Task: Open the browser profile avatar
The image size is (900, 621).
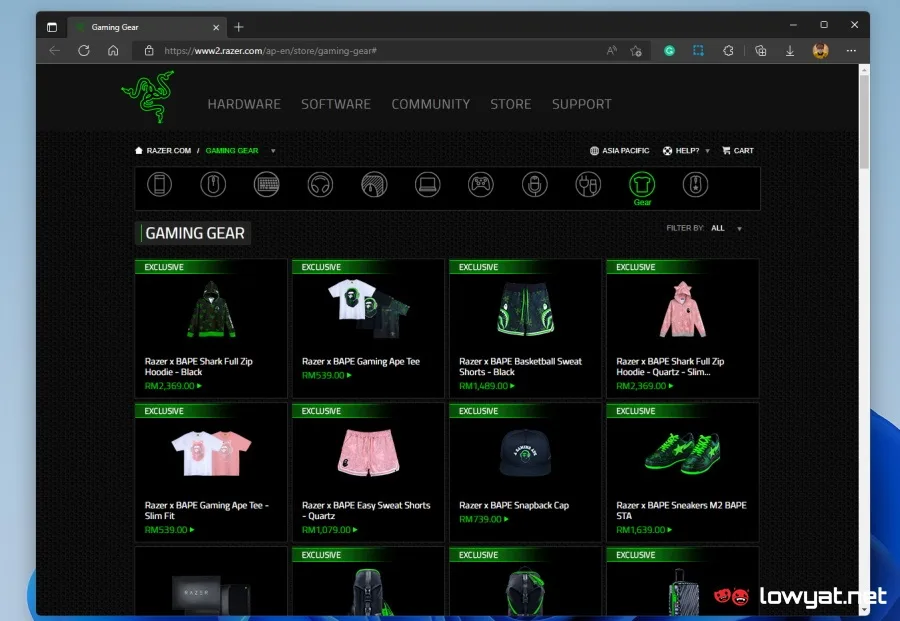Action: (820, 51)
